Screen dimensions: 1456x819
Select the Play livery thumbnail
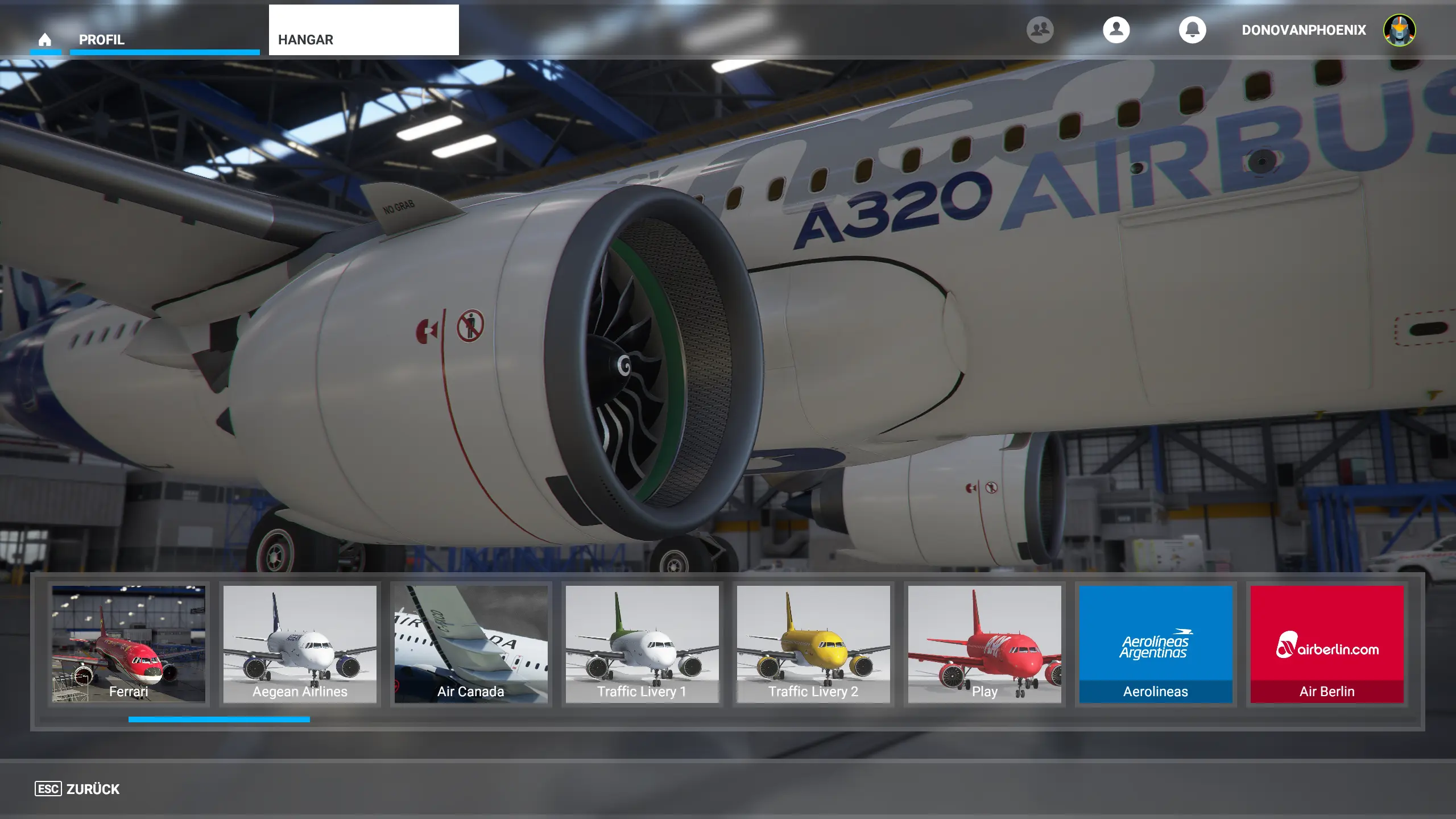click(x=985, y=644)
